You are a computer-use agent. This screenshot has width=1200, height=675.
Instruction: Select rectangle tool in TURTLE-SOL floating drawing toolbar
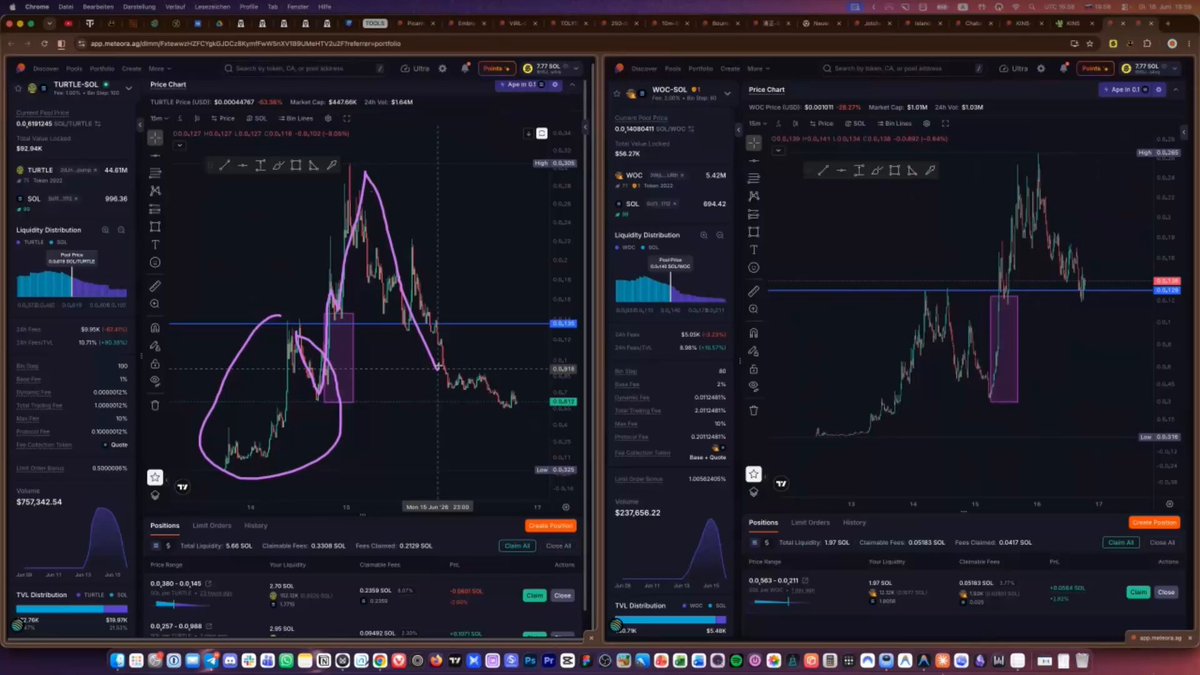point(296,166)
